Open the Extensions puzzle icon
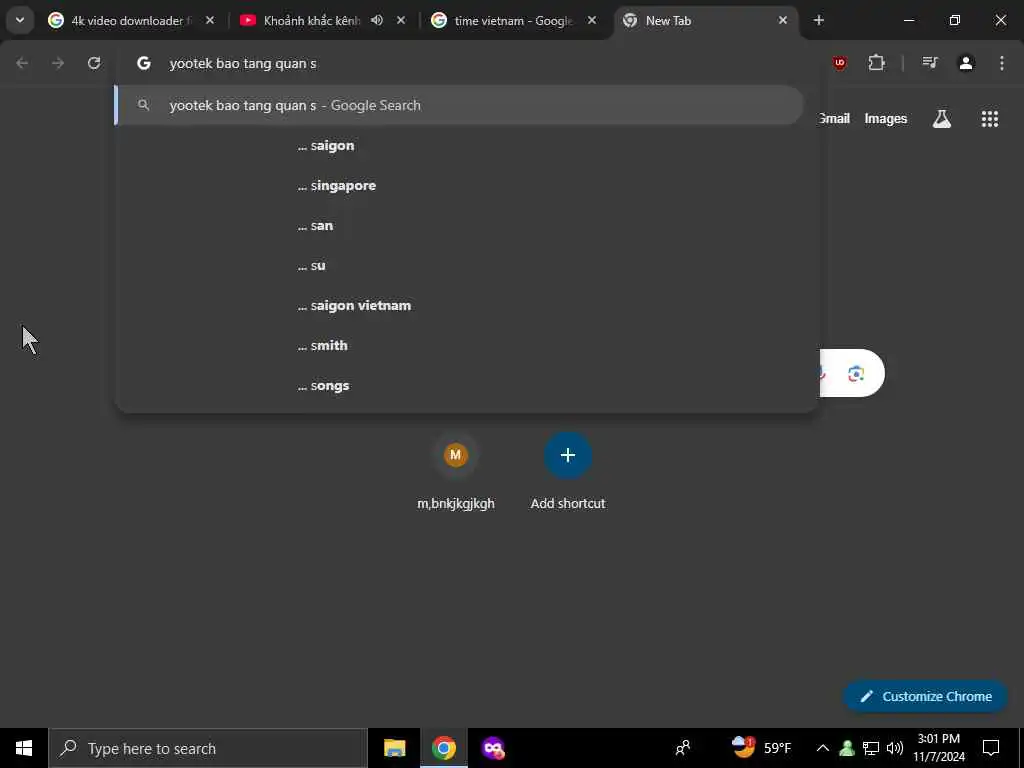Screen dimensions: 1024x768 pos(876,63)
